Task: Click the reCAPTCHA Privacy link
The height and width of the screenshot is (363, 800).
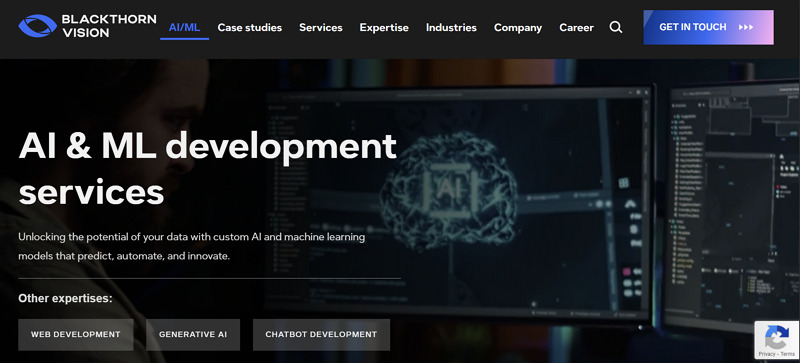Action: coord(767,354)
